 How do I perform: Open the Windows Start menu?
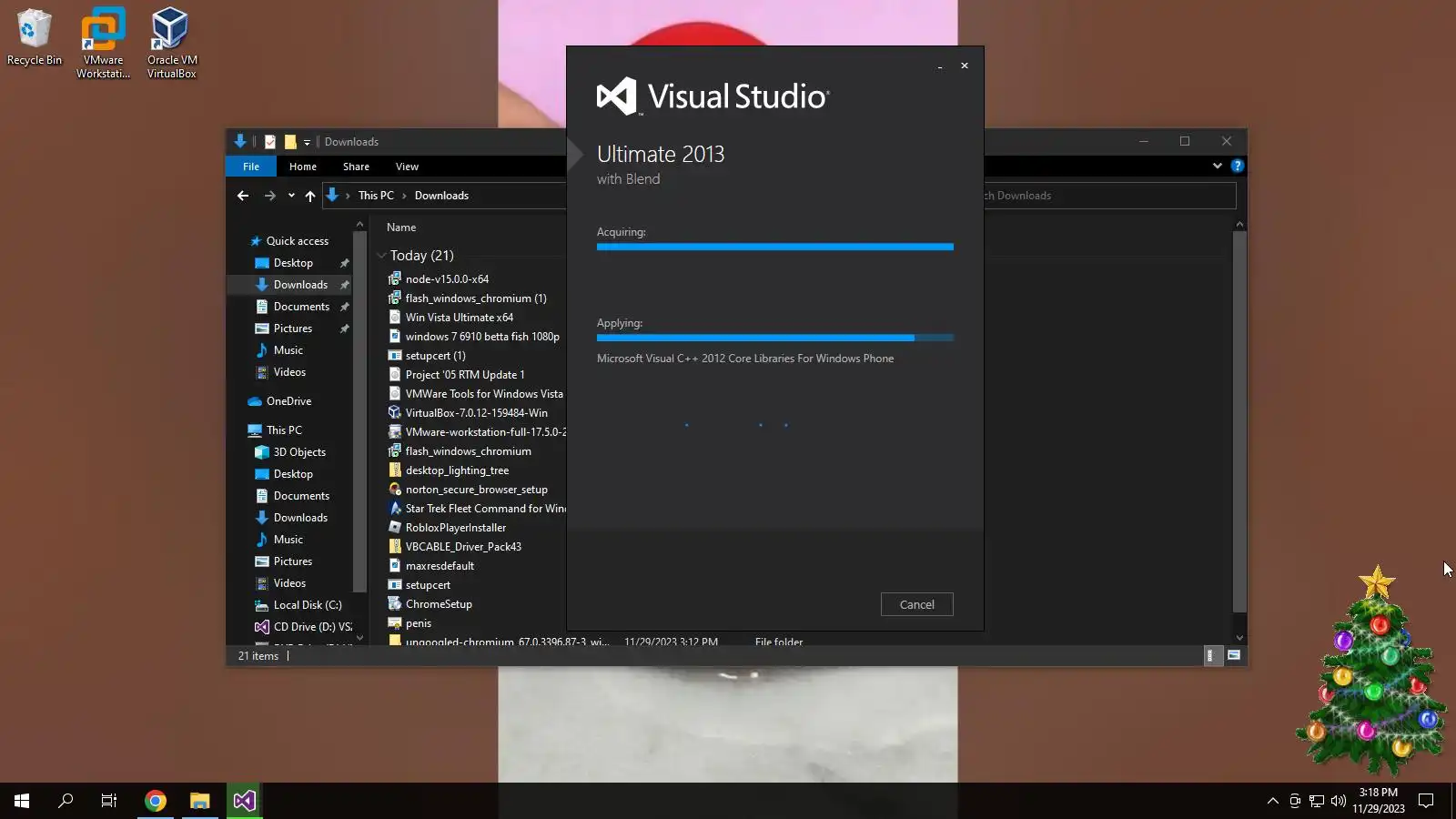22,801
